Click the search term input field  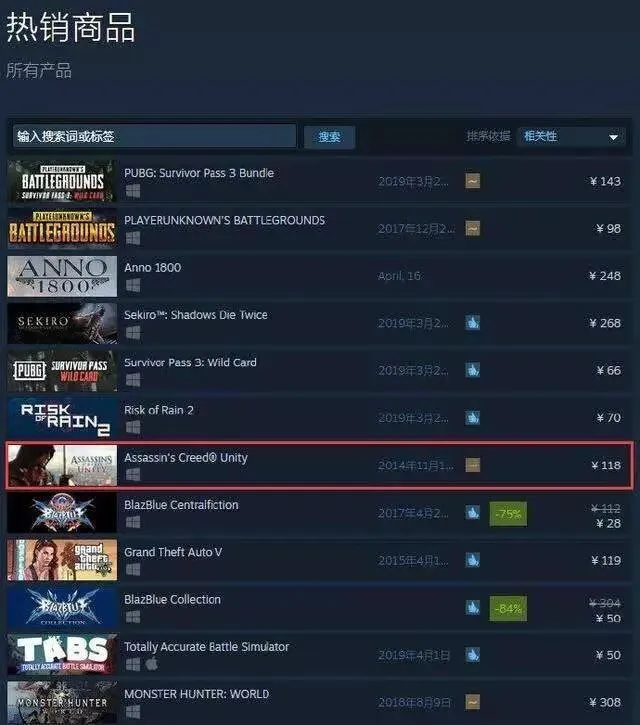point(154,136)
